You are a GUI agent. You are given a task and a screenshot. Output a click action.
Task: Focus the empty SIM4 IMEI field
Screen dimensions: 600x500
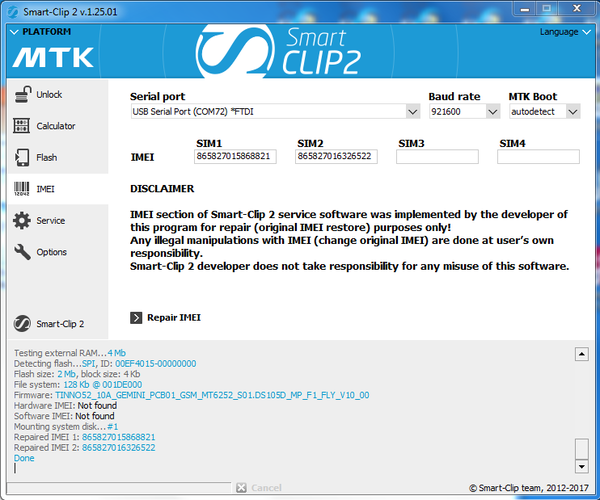tap(538, 157)
